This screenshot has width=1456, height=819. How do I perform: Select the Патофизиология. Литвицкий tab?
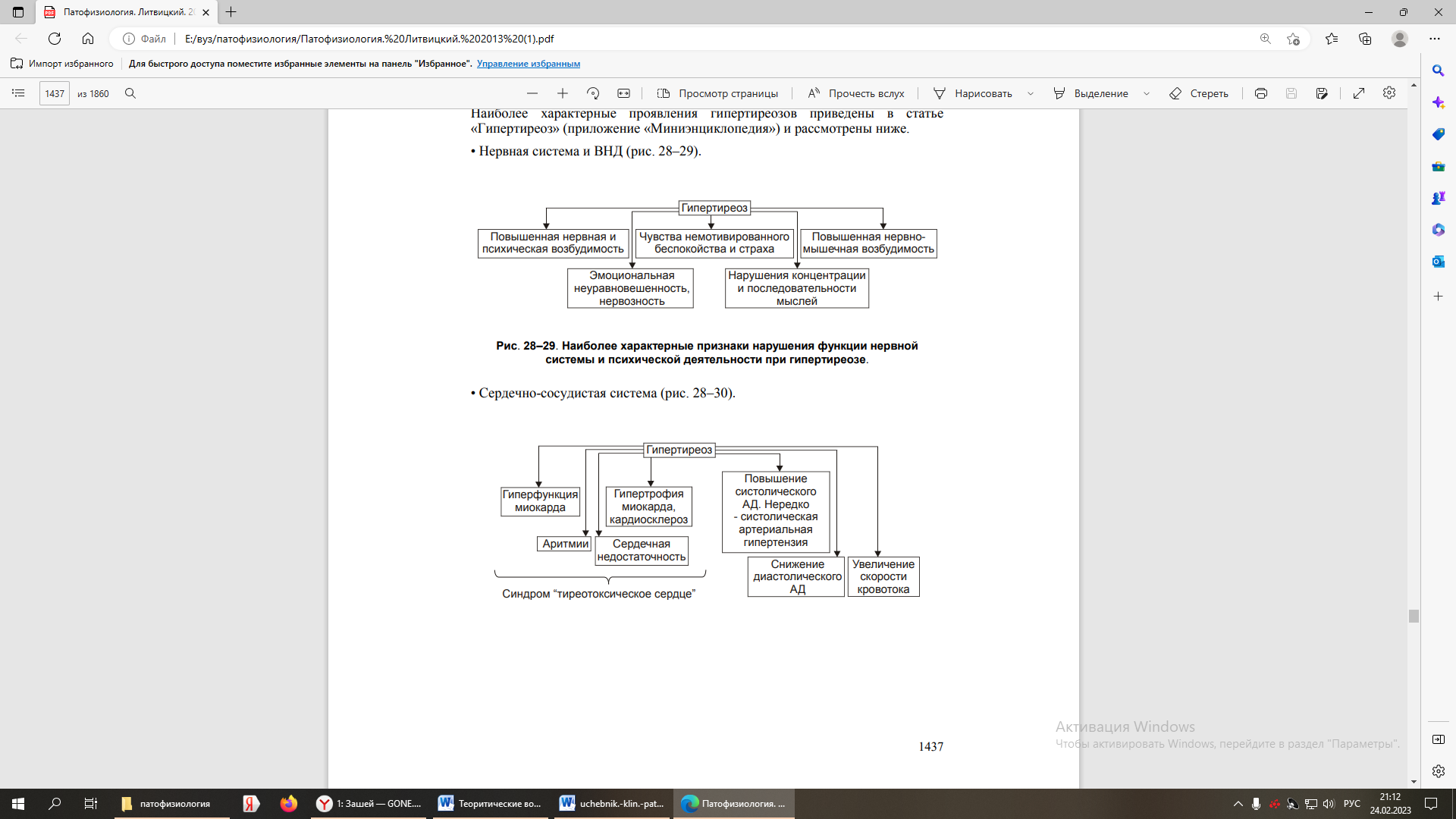pos(125,12)
